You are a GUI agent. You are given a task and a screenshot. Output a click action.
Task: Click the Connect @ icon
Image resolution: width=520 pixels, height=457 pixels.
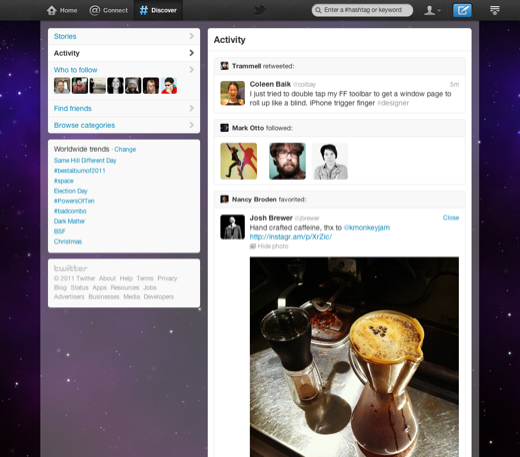point(95,10)
